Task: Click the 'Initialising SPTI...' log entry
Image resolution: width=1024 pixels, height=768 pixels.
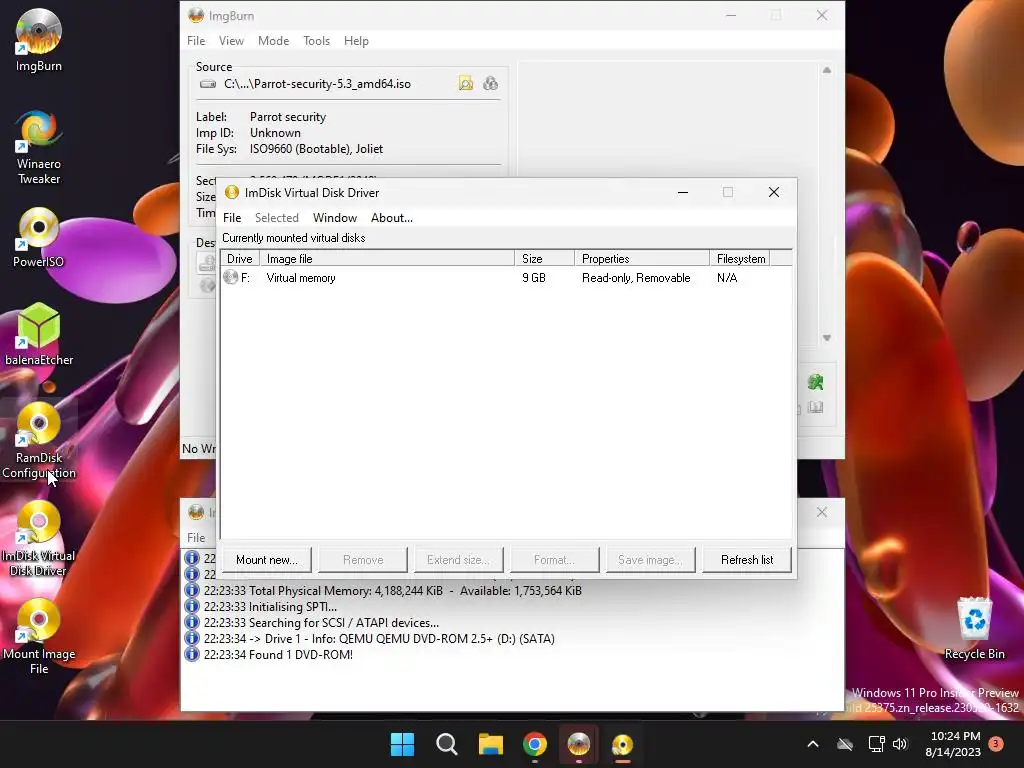Action: click(x=270, y=607)
